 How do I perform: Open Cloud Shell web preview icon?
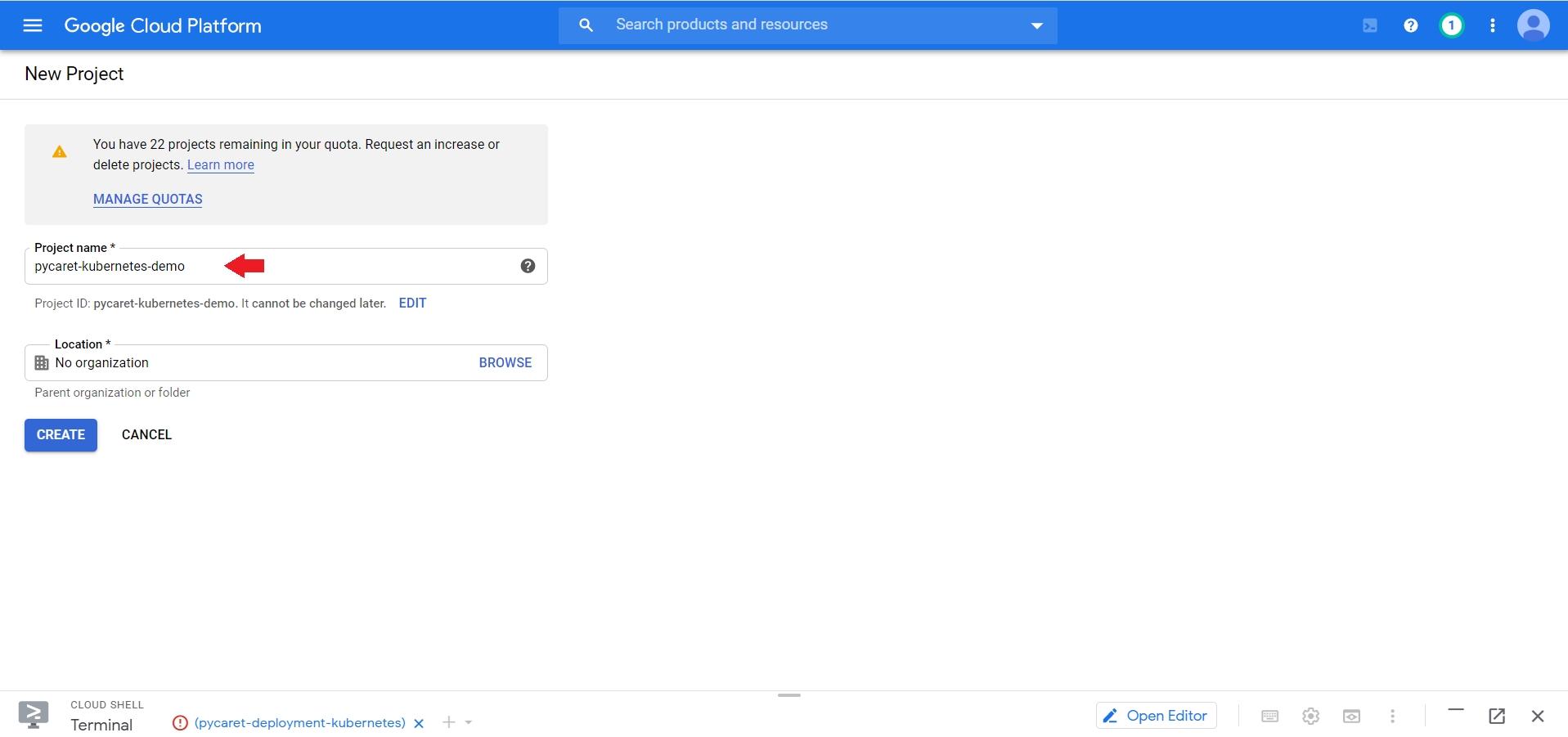[1351, 717]
